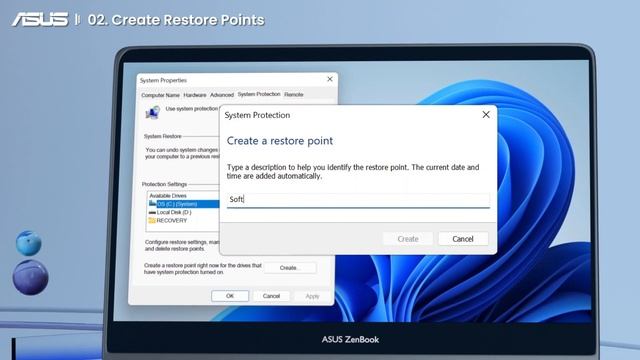Select the OS (C:) (System) drive row
The height and width of the screenshot is (360, 640).
(x=183, y=204)
